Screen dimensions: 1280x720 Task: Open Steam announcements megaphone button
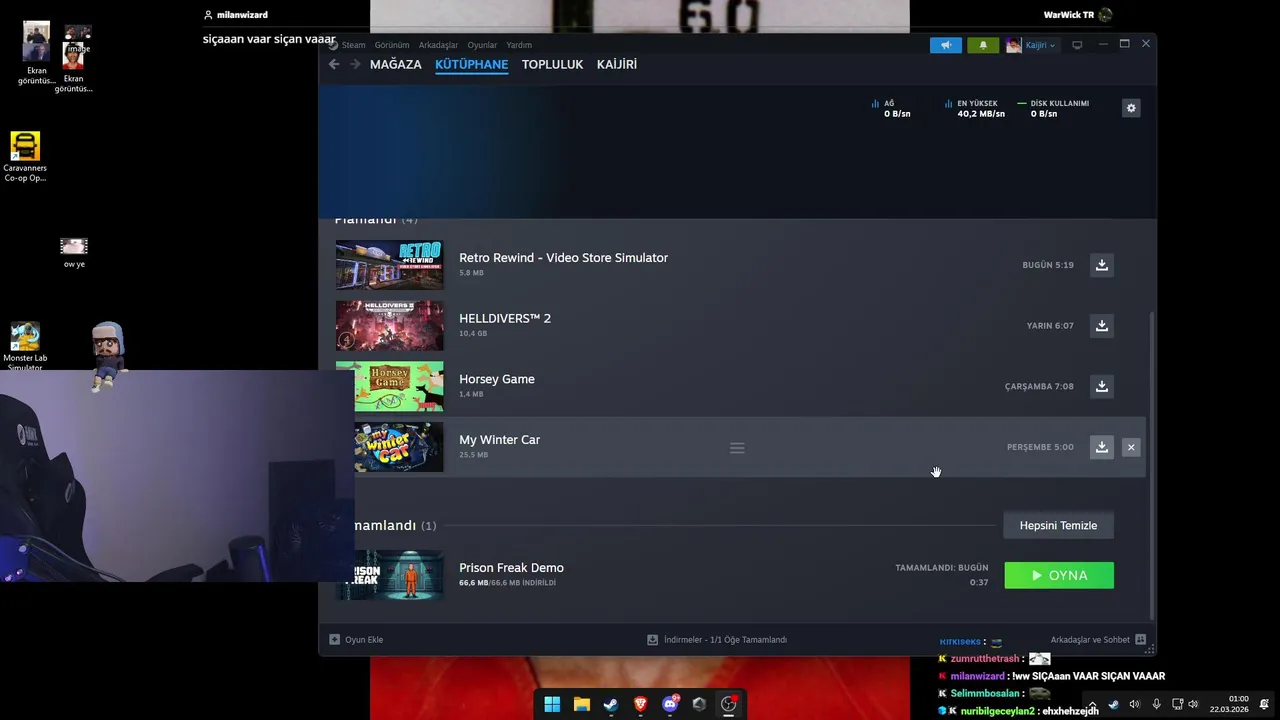[x=945, y=45]
